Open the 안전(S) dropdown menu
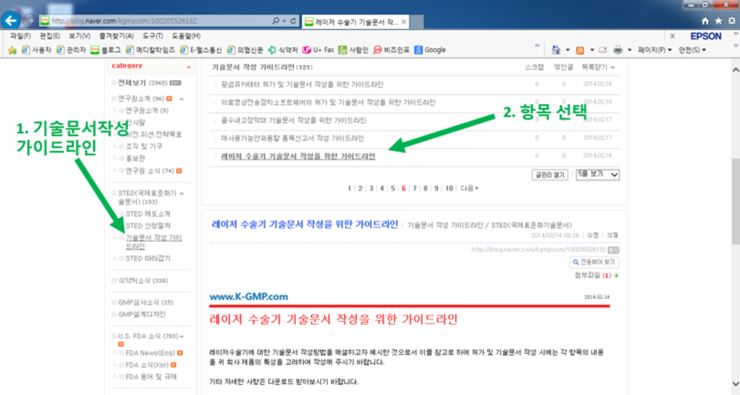 click(692, 50)
